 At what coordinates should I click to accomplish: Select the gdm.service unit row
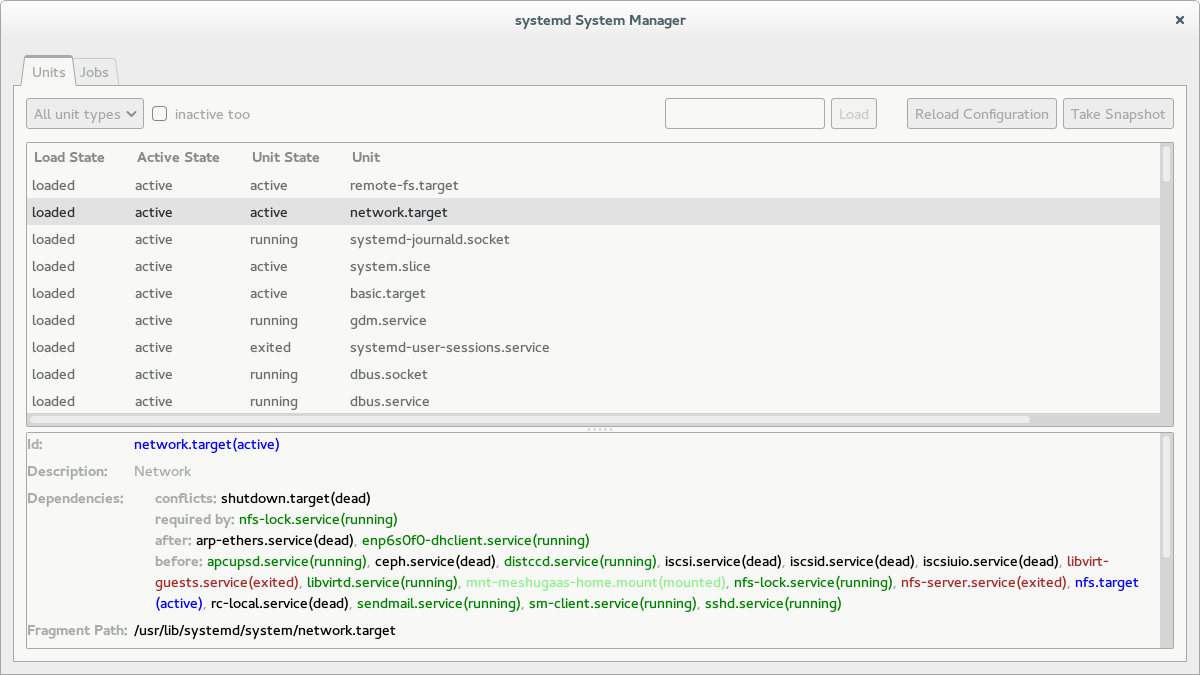[388, 320]
